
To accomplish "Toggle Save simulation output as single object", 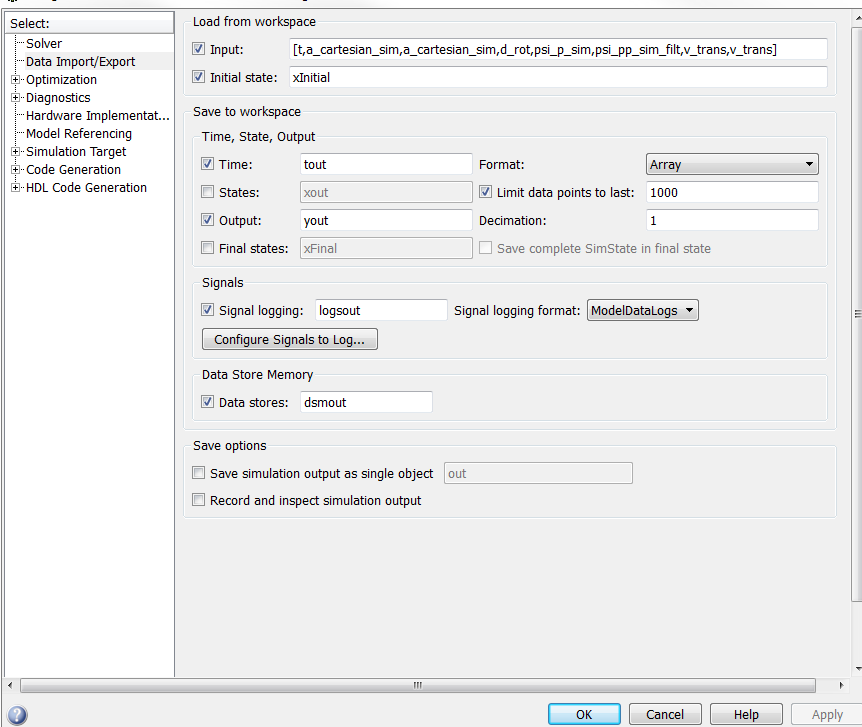I will 199,473.
